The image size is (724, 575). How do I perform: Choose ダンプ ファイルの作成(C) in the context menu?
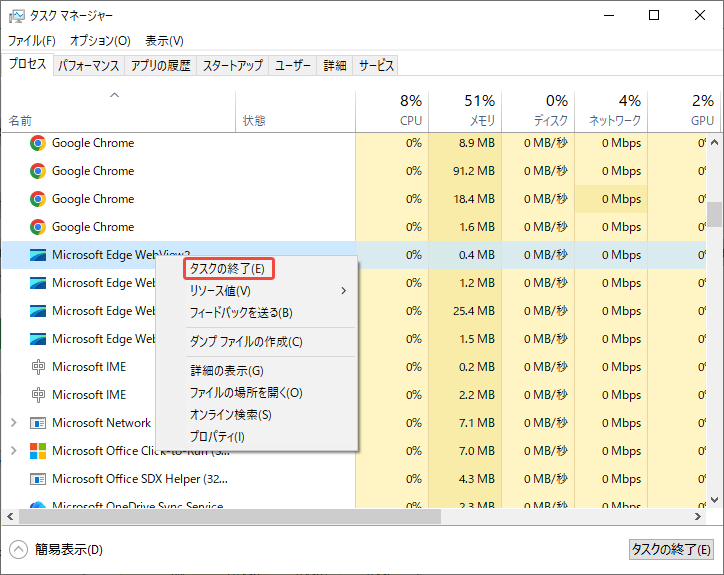(246, 342)
